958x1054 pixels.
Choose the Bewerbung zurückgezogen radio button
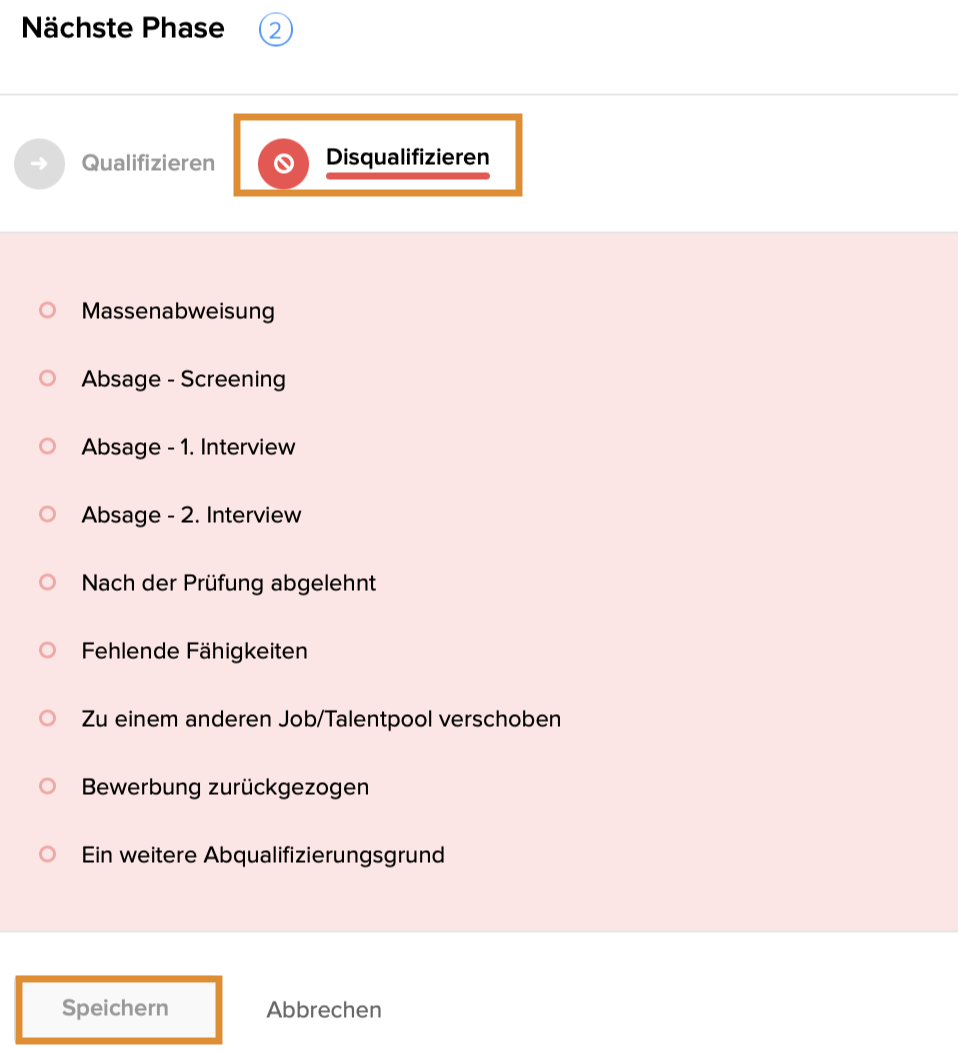click(47, 787)
